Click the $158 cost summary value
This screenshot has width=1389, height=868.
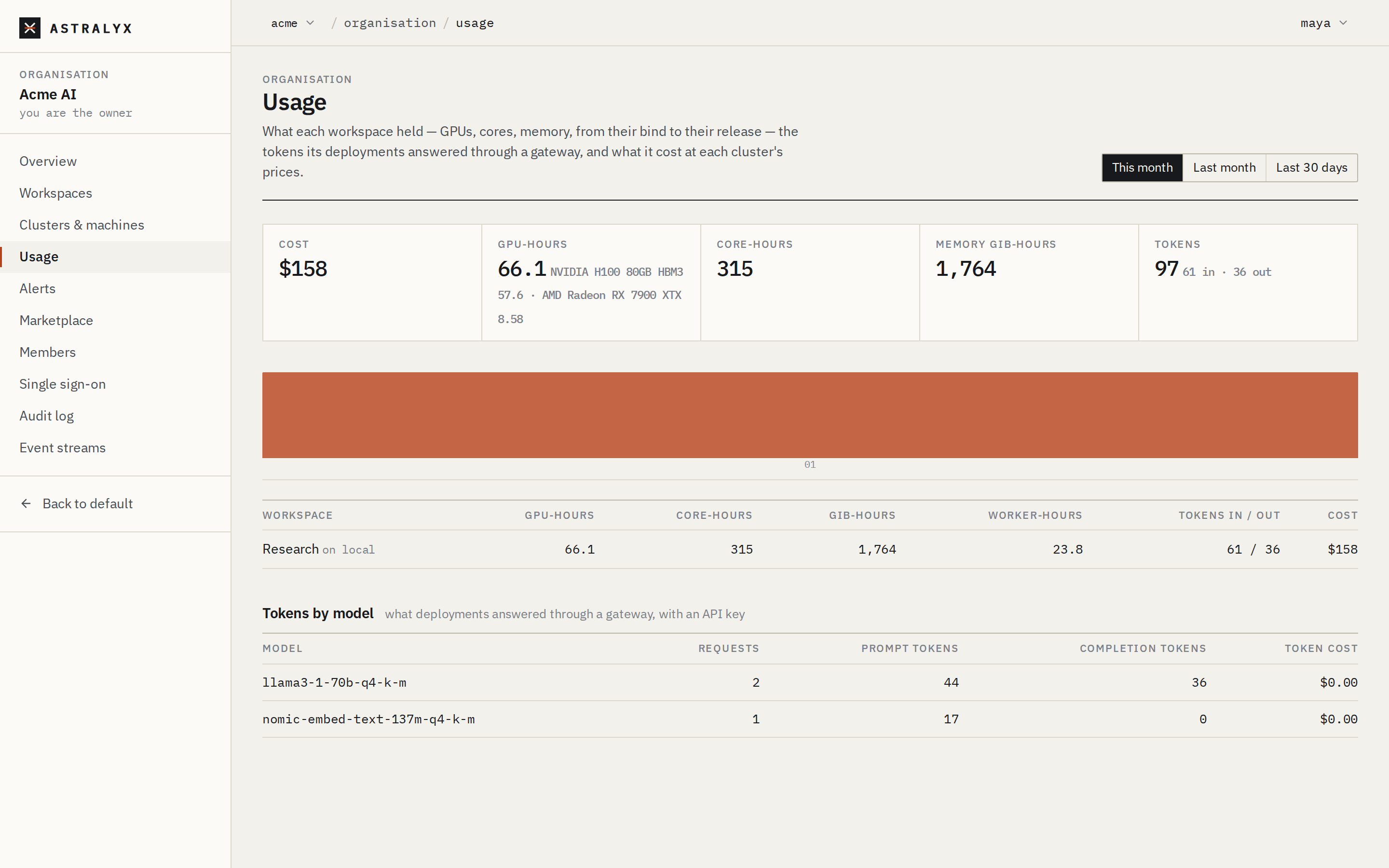point(303,269)
